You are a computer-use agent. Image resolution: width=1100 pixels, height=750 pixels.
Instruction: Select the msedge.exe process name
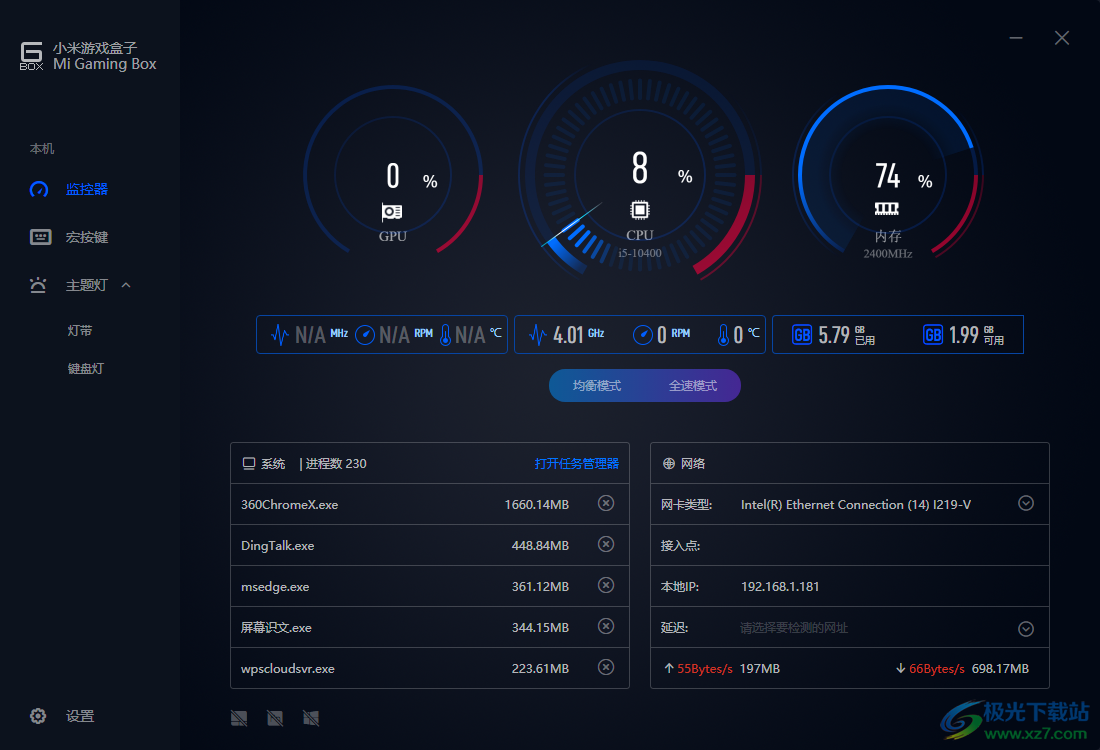click(x=275, y=587)
